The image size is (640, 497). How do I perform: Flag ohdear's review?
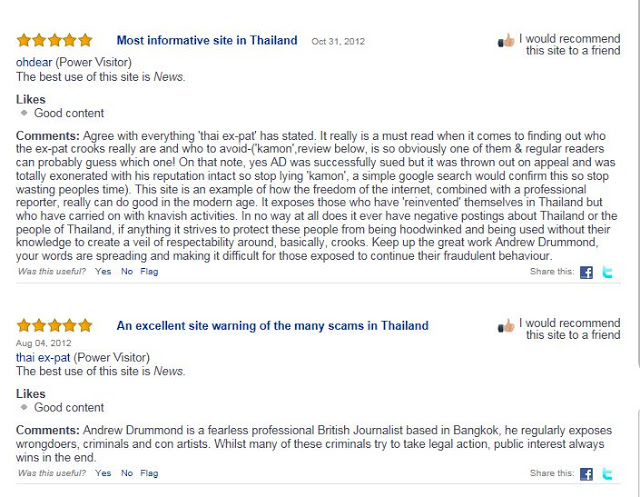pyautogui.click(x=149, y=271)
